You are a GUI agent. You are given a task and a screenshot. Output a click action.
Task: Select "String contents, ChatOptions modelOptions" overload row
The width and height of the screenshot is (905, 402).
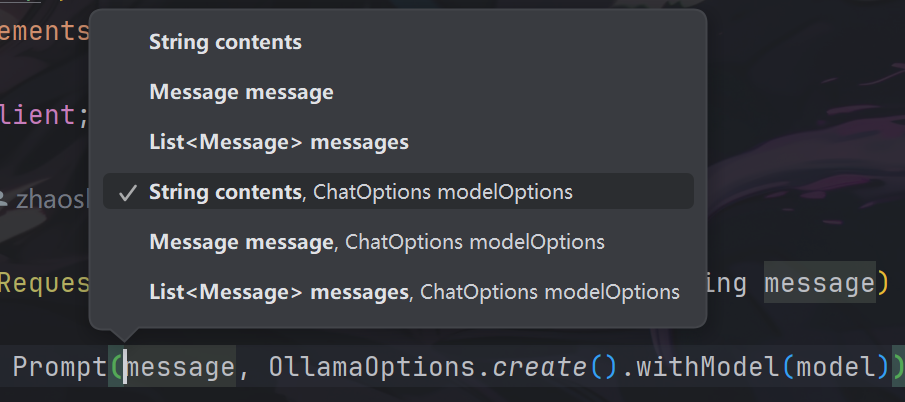point(361,192)
